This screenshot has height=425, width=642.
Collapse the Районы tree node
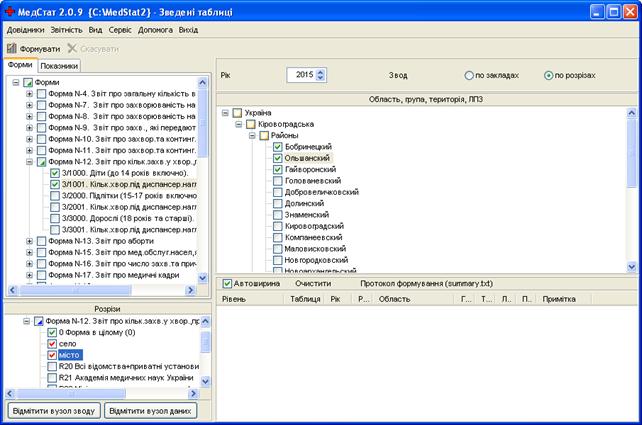252,135
